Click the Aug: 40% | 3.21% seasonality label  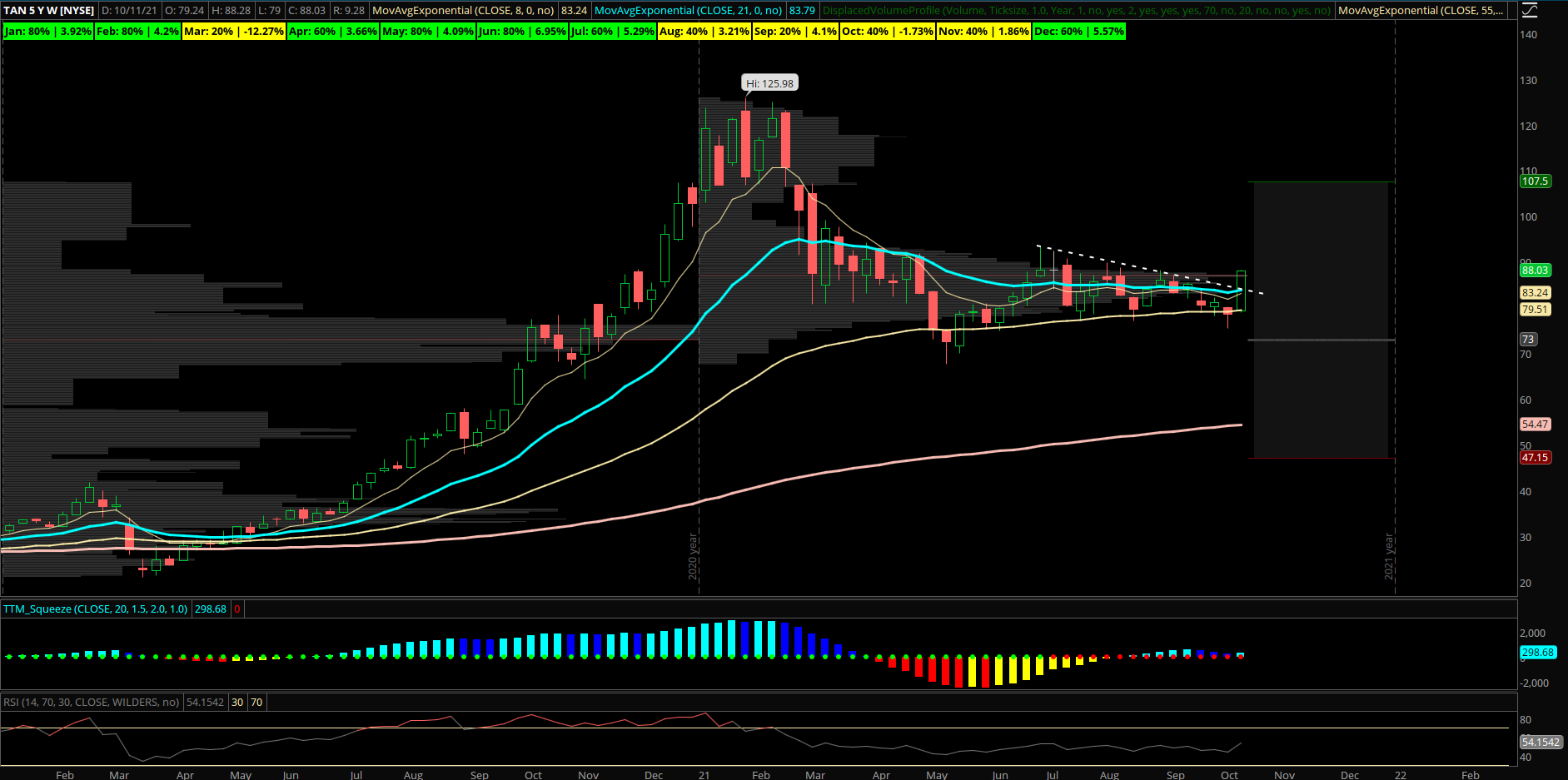704,32
